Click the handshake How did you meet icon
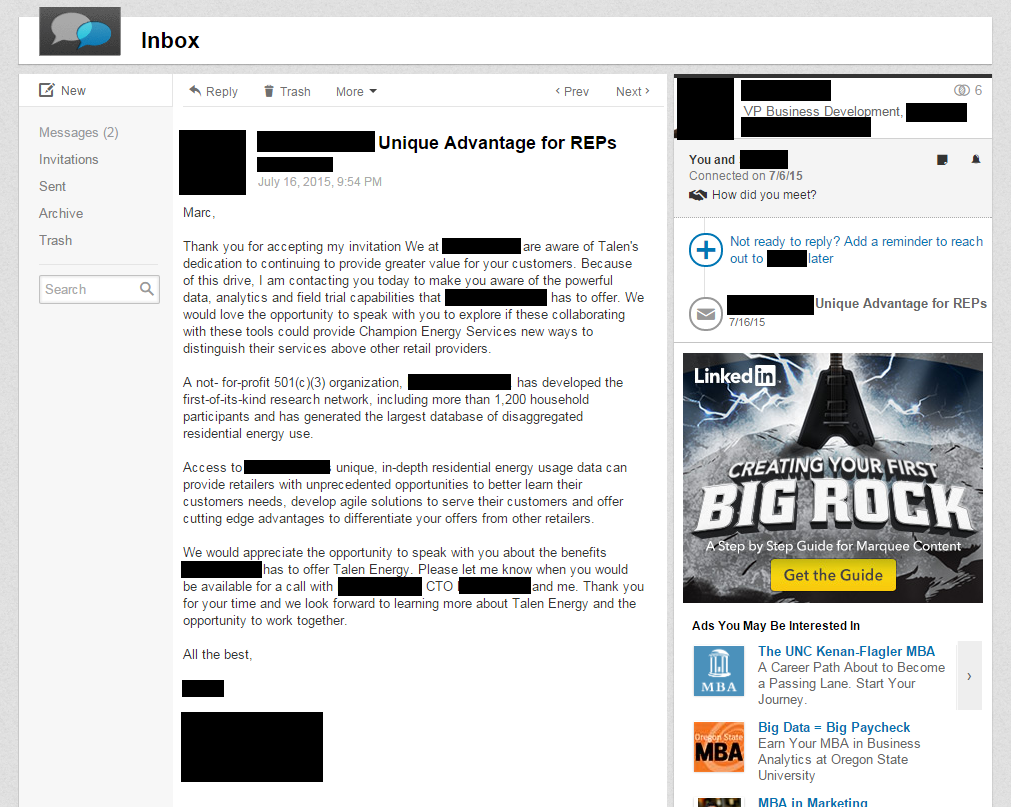 [698, 195]
